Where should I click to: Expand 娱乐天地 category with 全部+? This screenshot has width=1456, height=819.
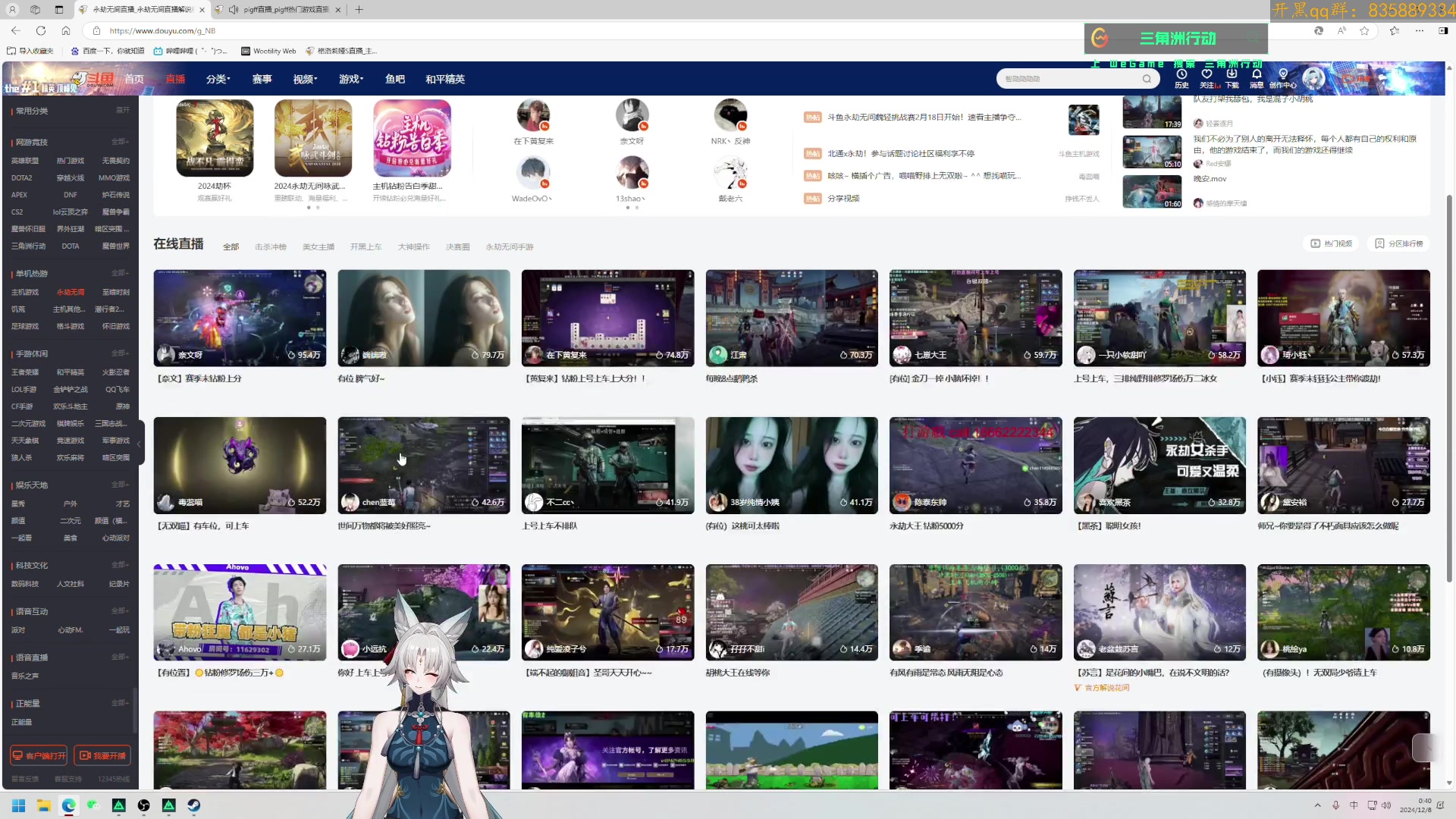120,485
